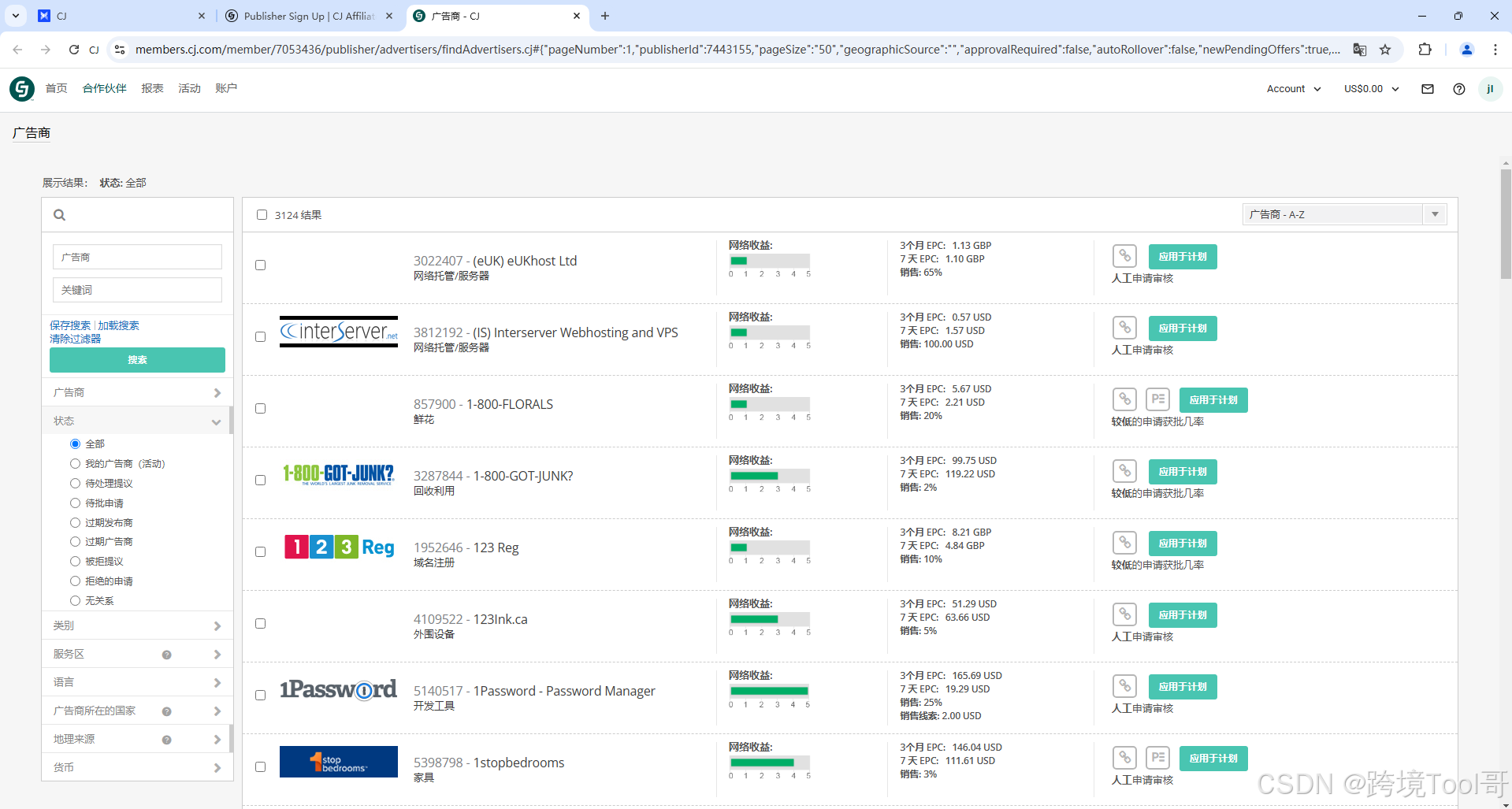Open the user avatar 'jl' menu
The height and width of the screenshot is (809, 1512).
[1489, 89]
